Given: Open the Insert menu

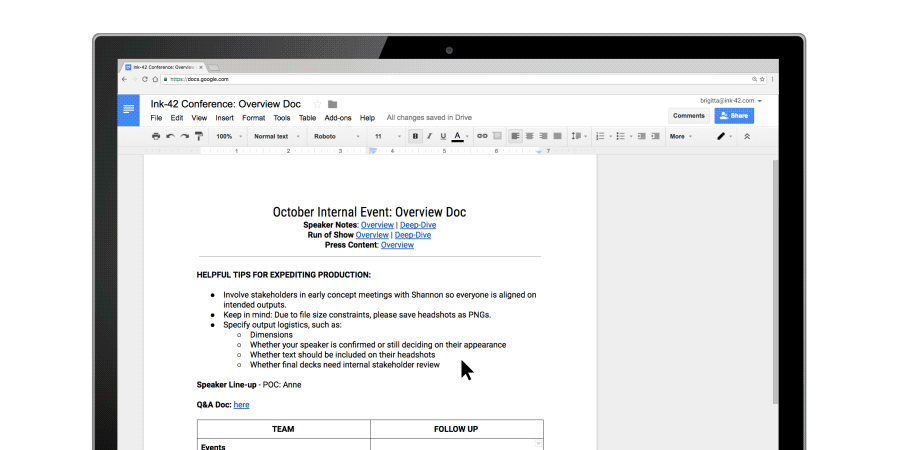Looking at the screenshot, I should (224, 118).
